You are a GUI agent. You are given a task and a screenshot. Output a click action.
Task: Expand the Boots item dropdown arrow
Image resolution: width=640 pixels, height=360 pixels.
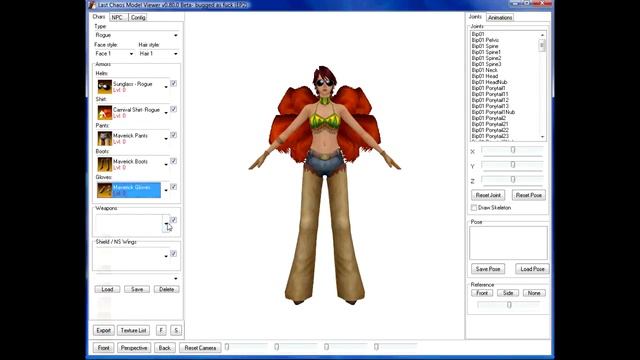166,164
